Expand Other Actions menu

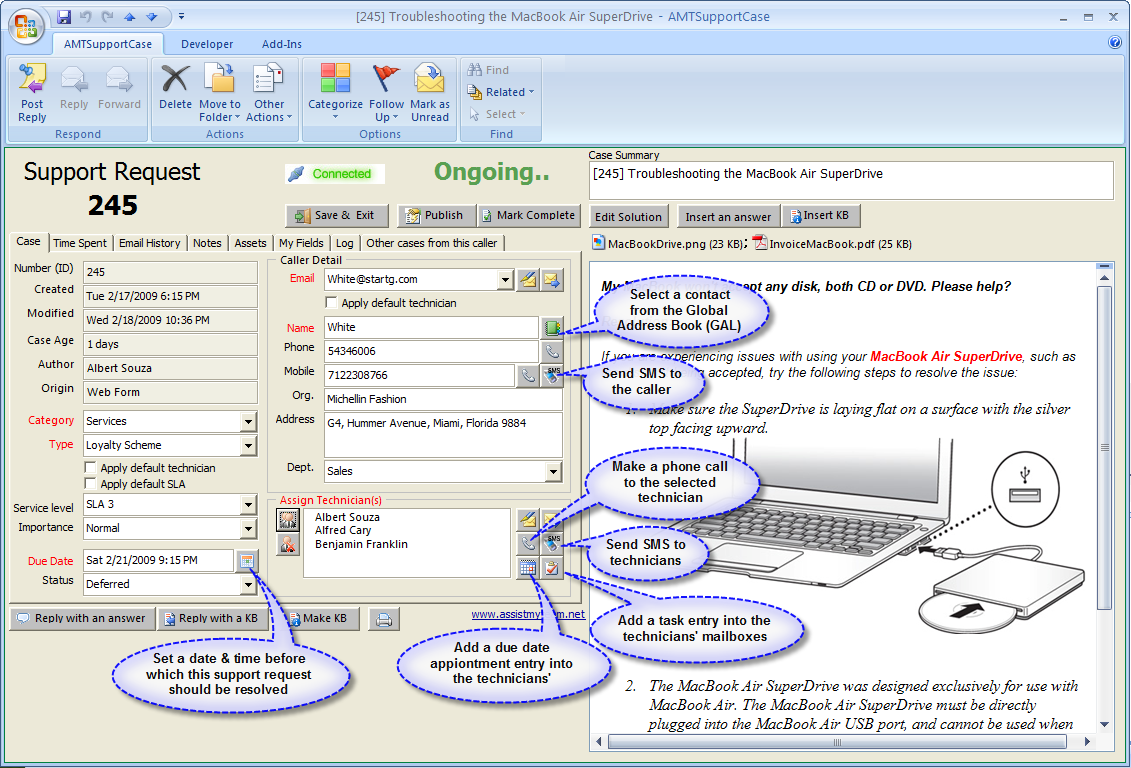pos(269,94)
